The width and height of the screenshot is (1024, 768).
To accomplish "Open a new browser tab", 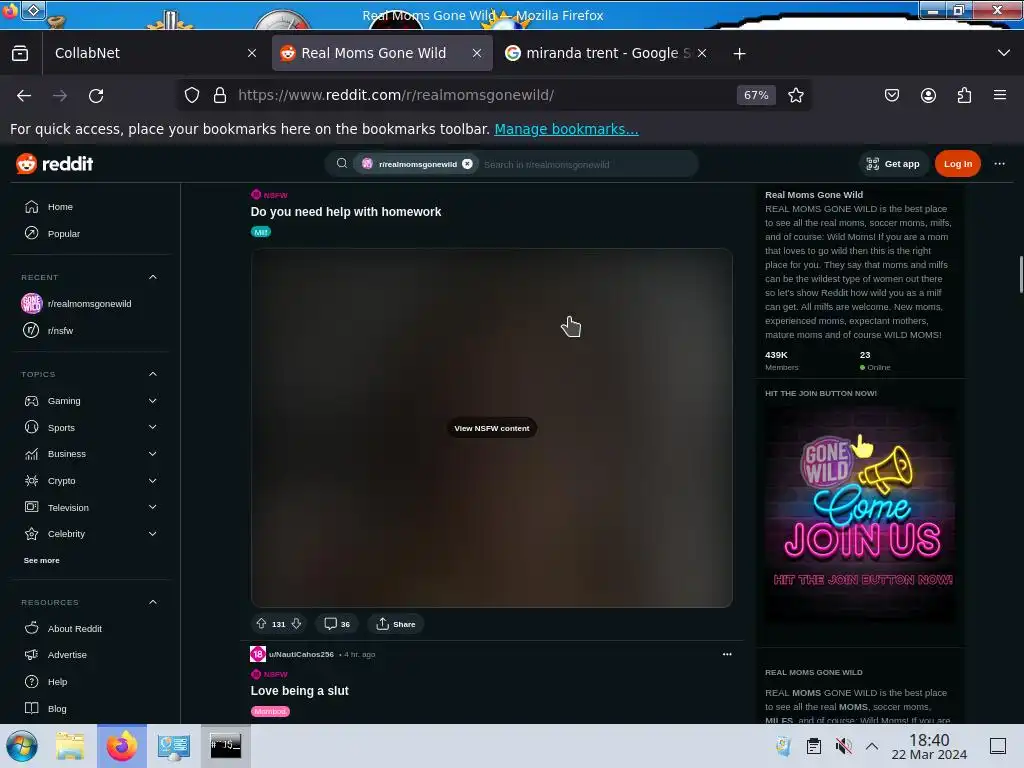I will (x=739, y=54).
